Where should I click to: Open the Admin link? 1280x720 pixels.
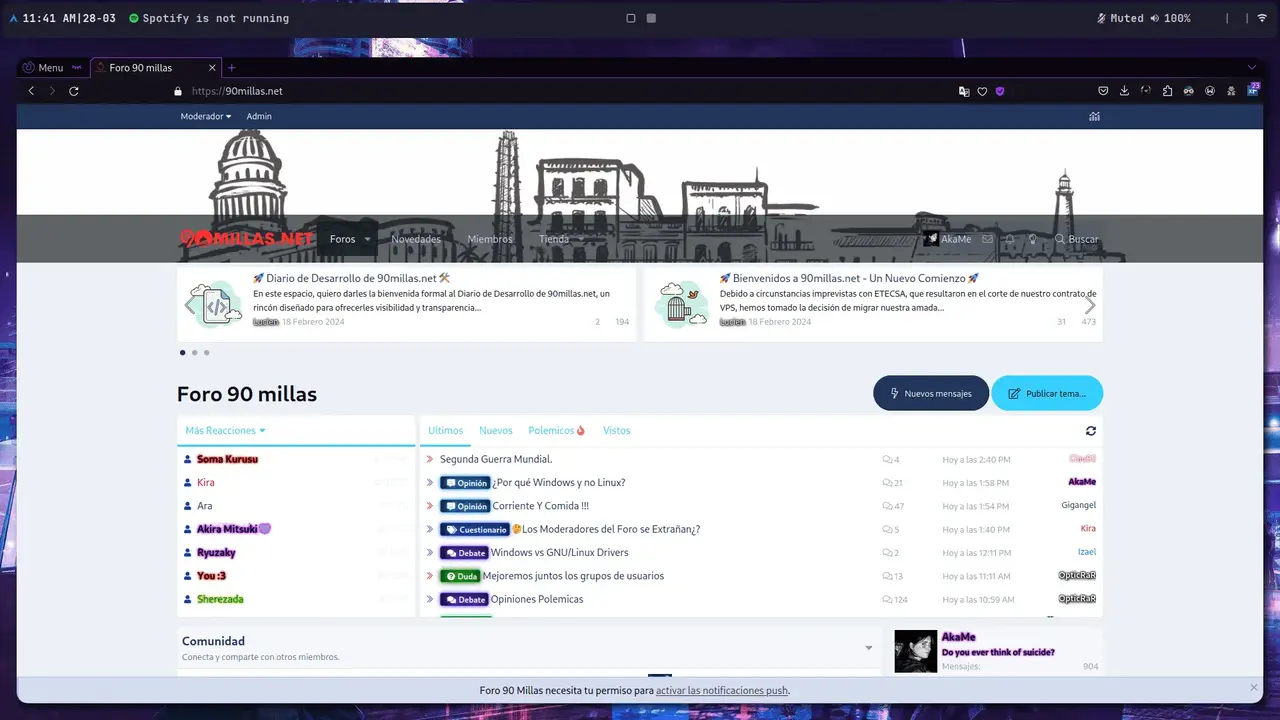click(x=259, y=116)
